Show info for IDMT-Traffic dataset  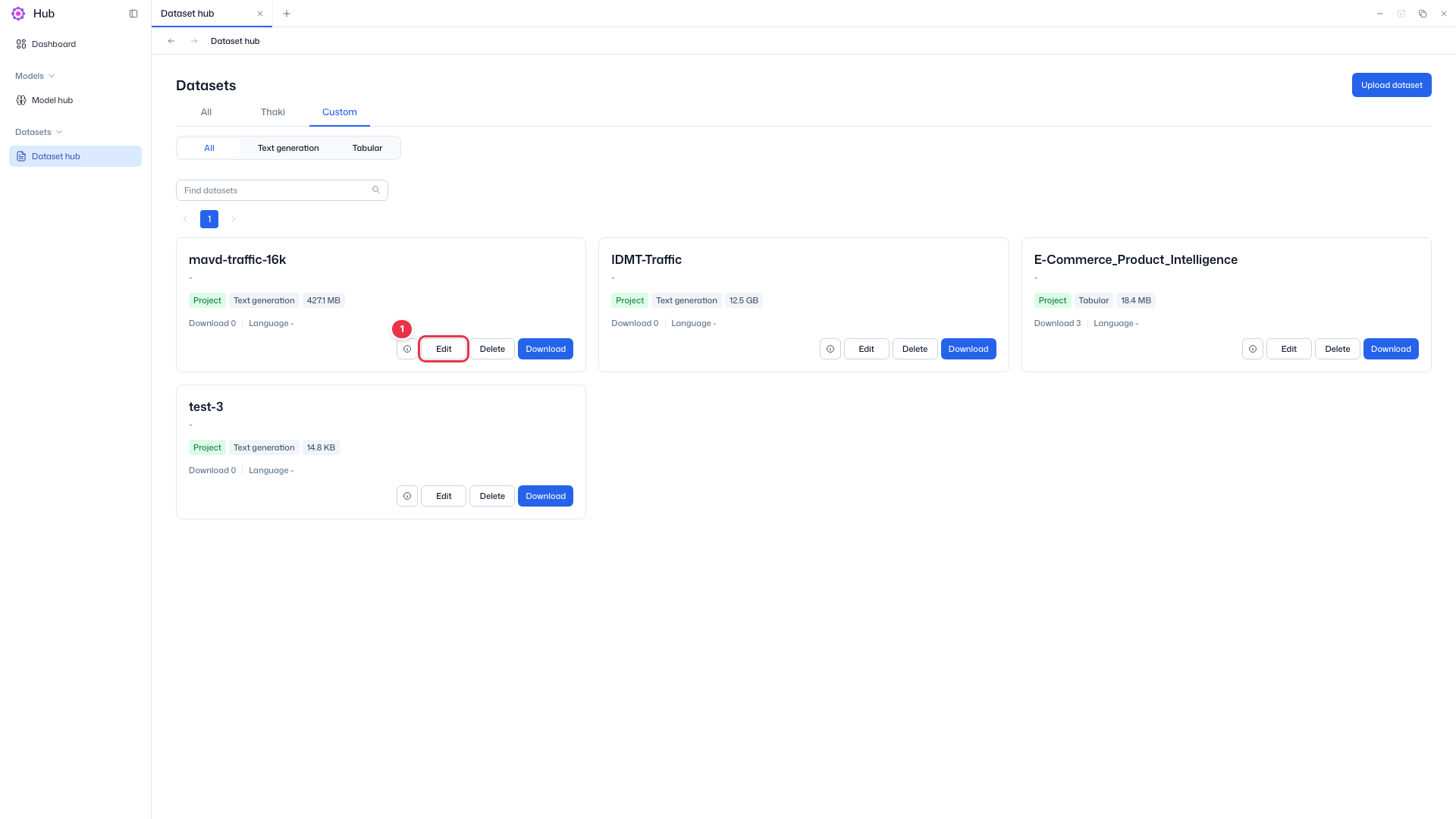(x=830, y=349)
